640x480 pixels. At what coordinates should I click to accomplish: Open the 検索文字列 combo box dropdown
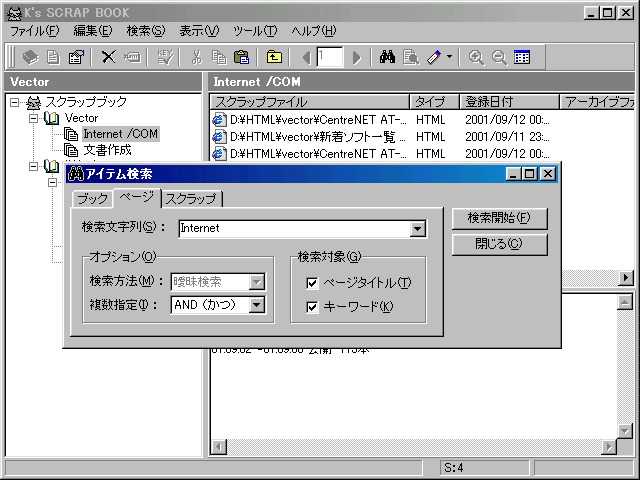(418, 229)
